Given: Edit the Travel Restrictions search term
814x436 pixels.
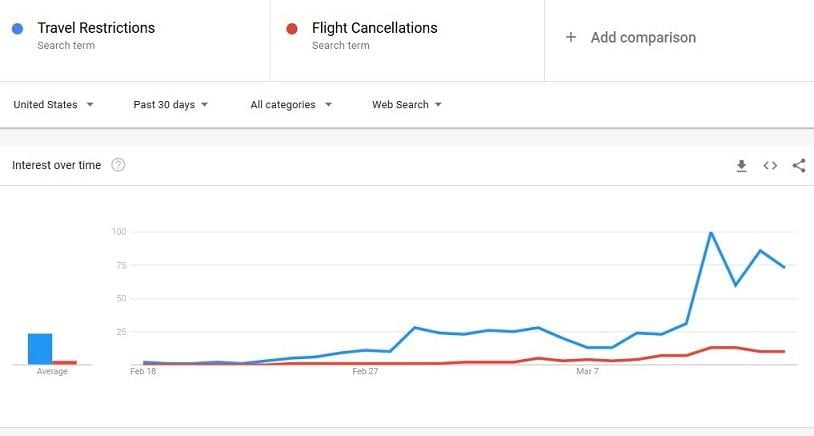Looking at the screenshot, I should pyautogui.click(x=96, y=28).
